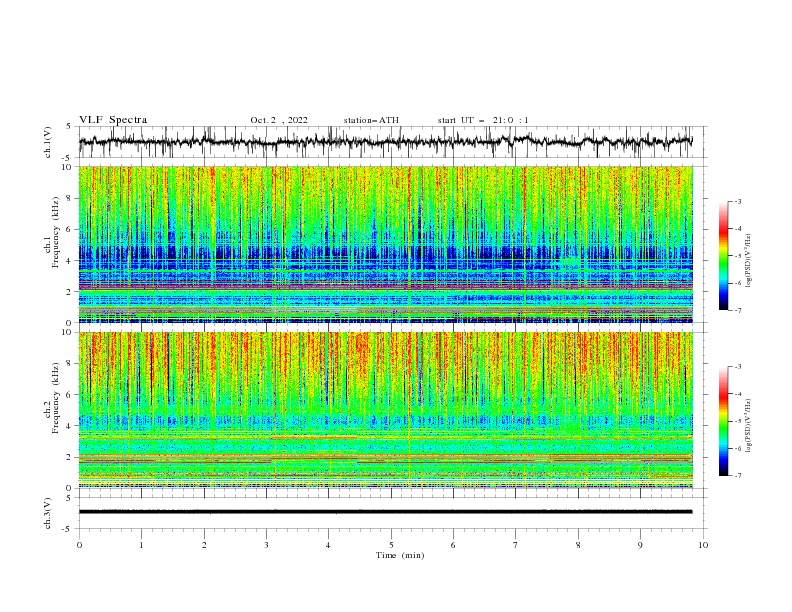The image size is (792, 612).
Task: Click the 'VLF Spectra' title text
Action: 113,120
